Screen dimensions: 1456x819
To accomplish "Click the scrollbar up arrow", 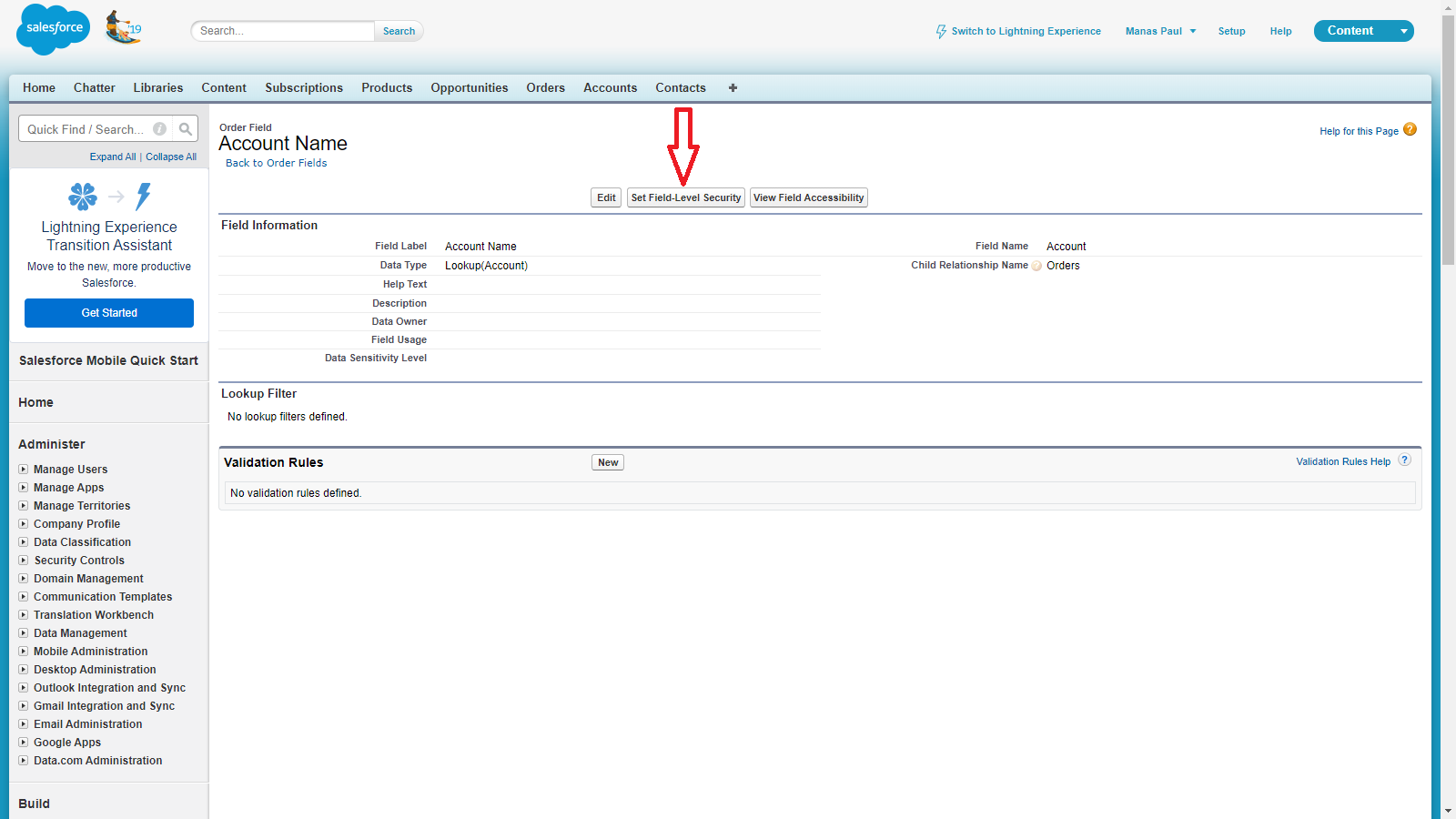I will pyautogui.click(x=1448, y=7).
